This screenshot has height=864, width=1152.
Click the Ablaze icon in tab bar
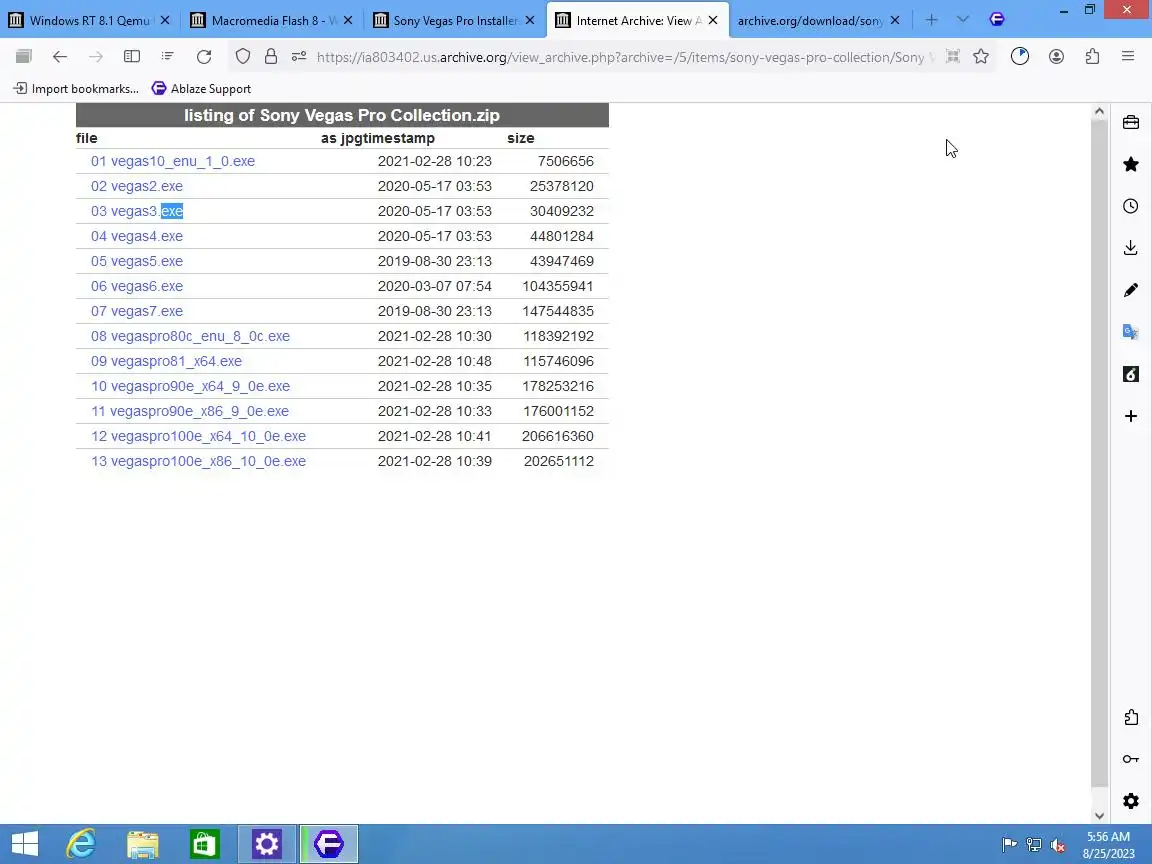997,20
